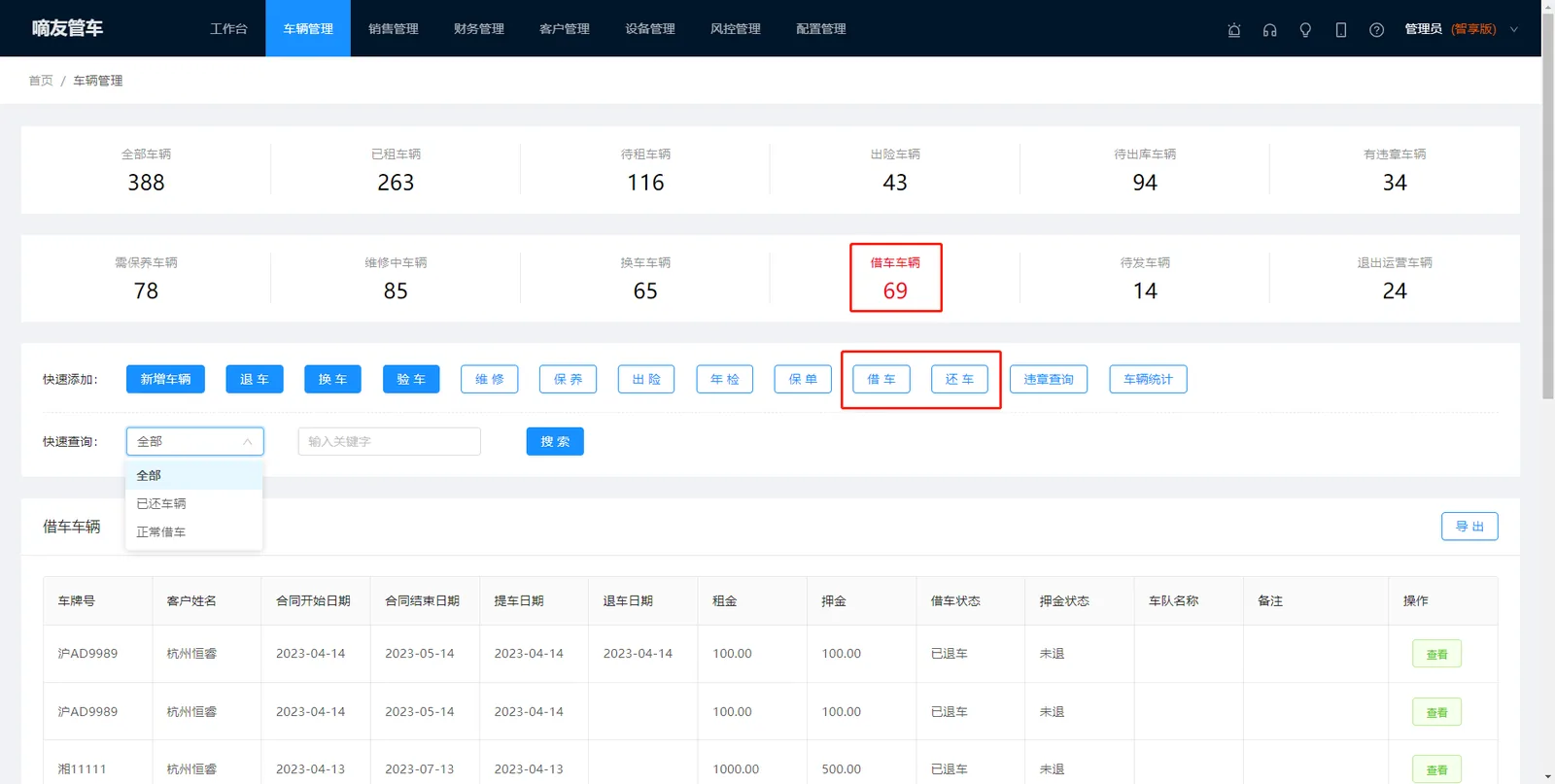The image size is (1555, 784).
Task: Open the 违章查询 button
Action: 1049,379
